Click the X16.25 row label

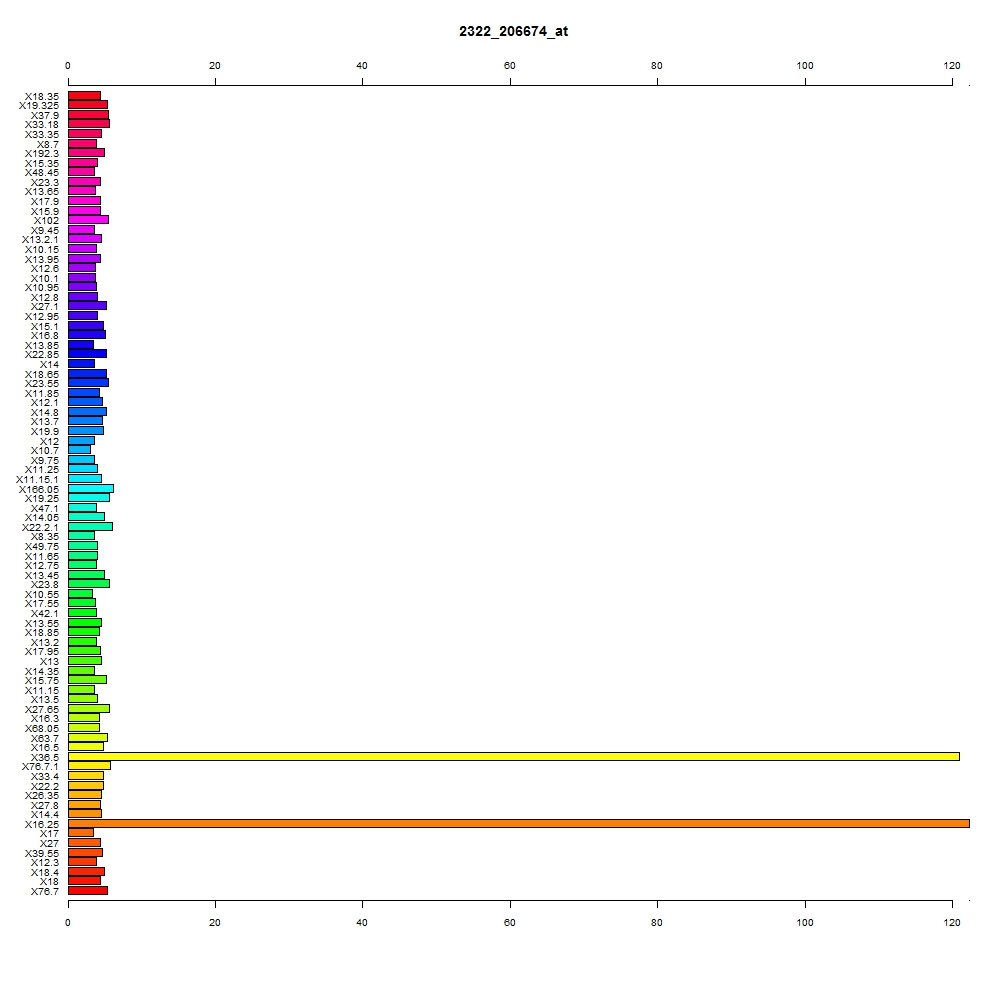coord(42,825)
